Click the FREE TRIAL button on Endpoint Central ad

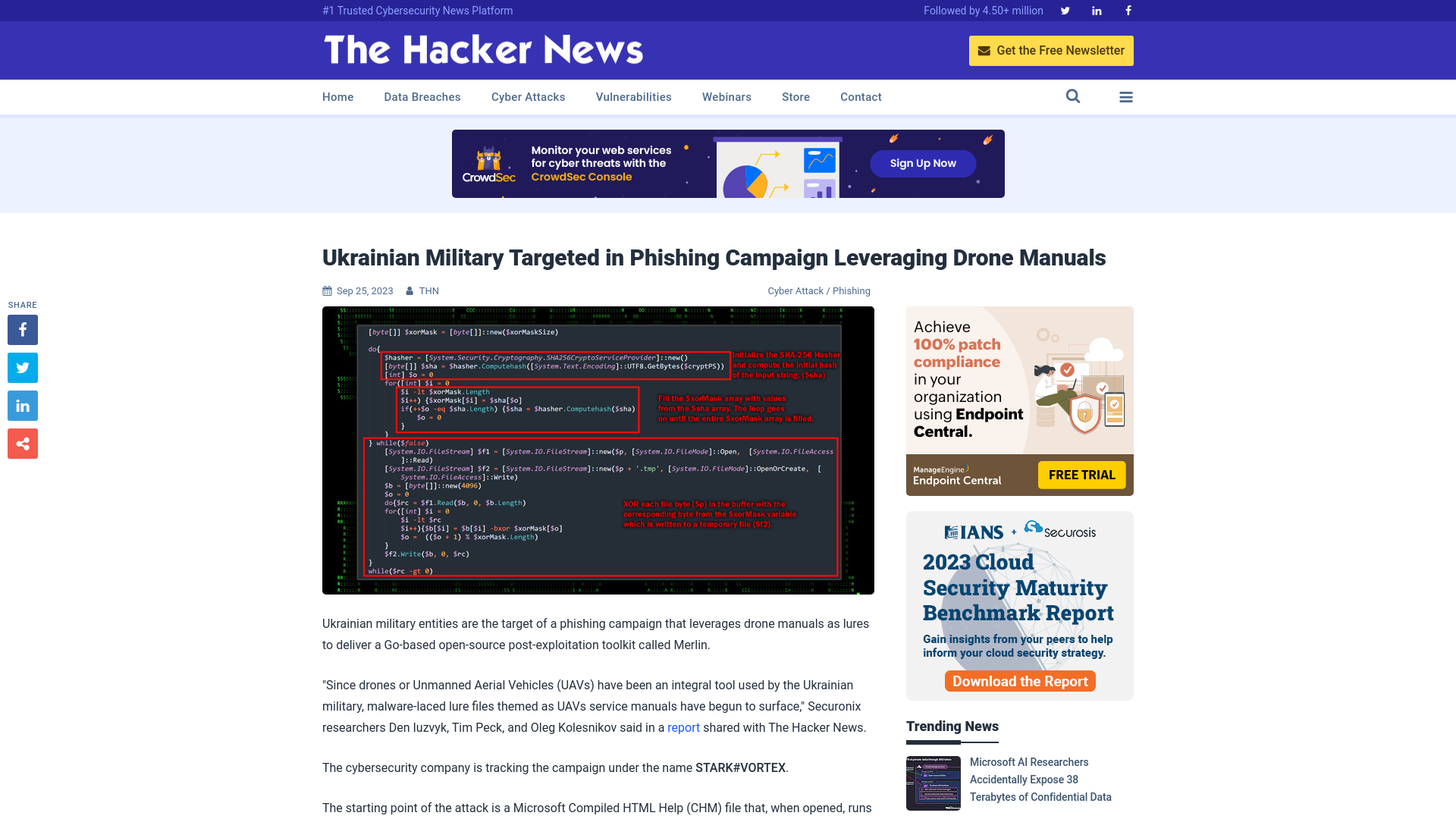1081,474
